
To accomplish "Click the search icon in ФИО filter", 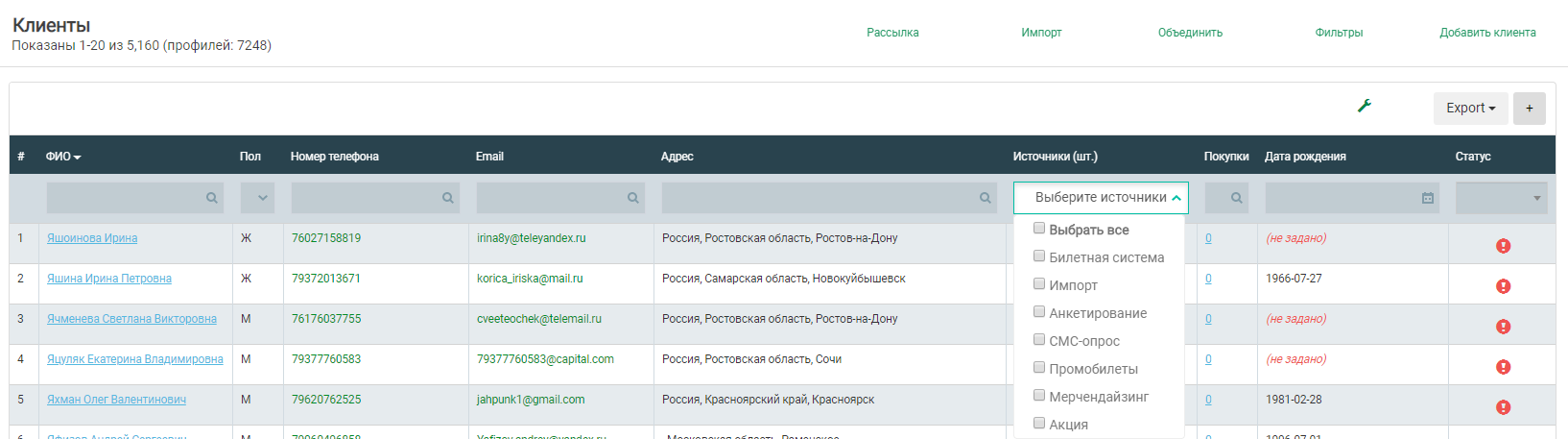I will pos(211,198).
